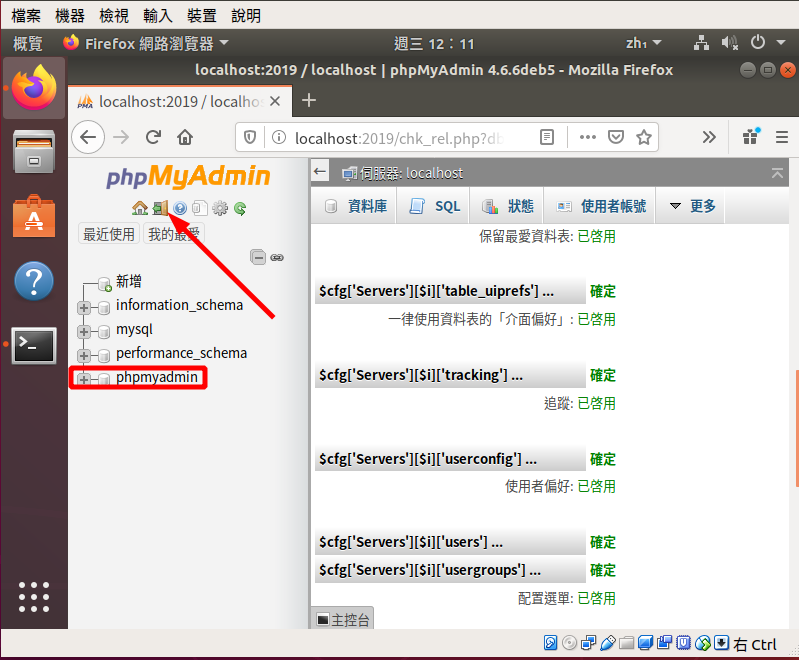Open the 機器 menu in VirtualBox
The height and width of the screenshot is (660, 799).
click(x=69, y=15)
